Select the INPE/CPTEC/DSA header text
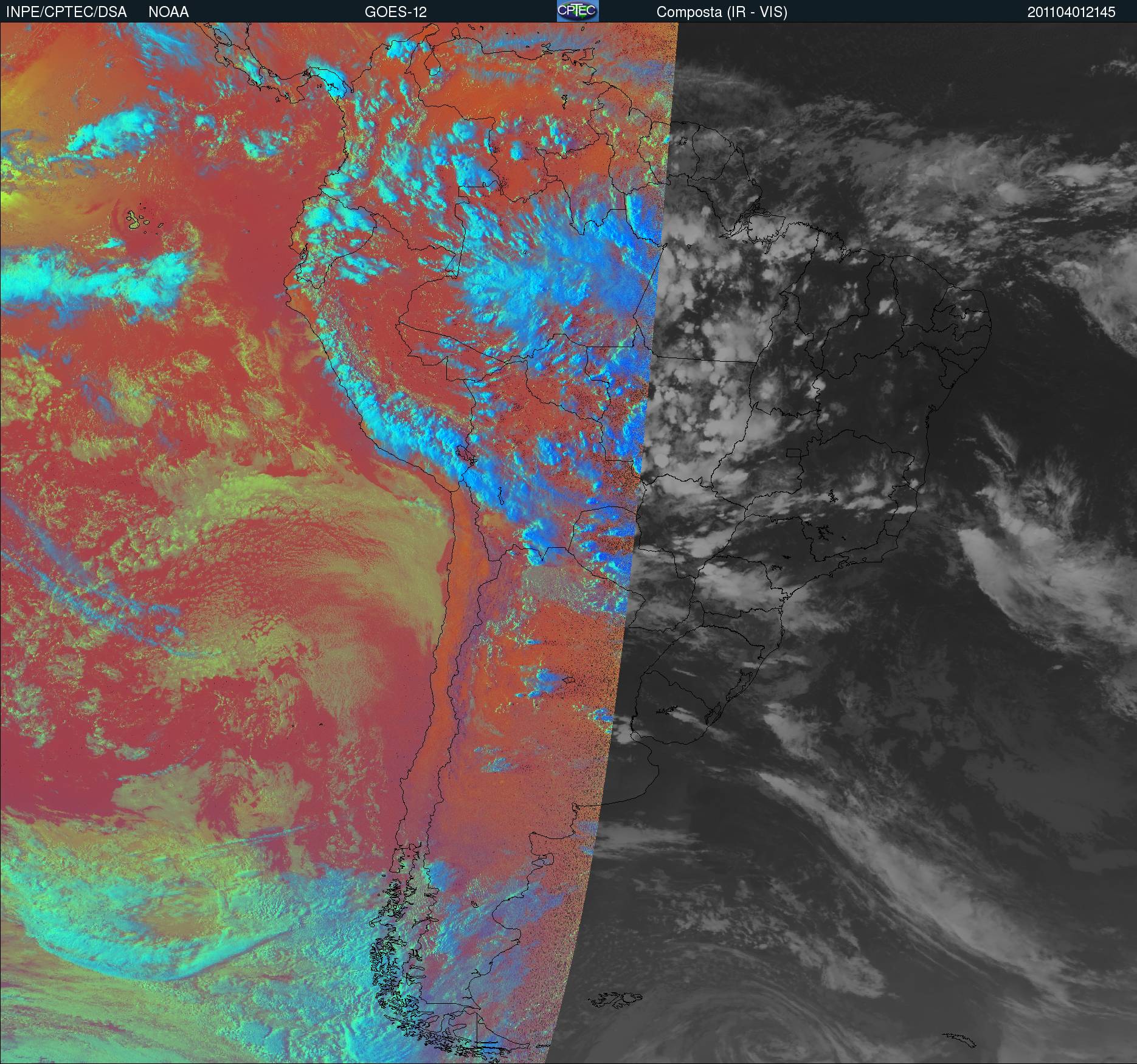The height and width of the screenshot is (1064, 1137). point(66,12)
